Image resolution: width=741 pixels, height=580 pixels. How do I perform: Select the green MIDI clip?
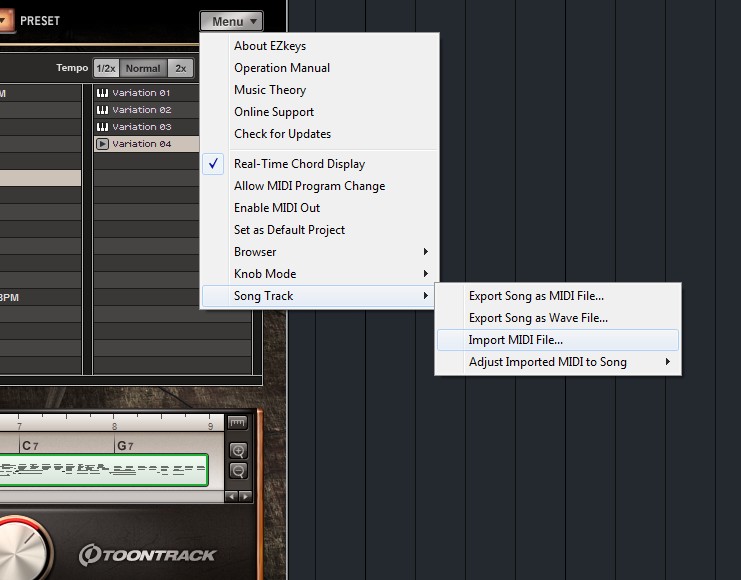(104, 469)
